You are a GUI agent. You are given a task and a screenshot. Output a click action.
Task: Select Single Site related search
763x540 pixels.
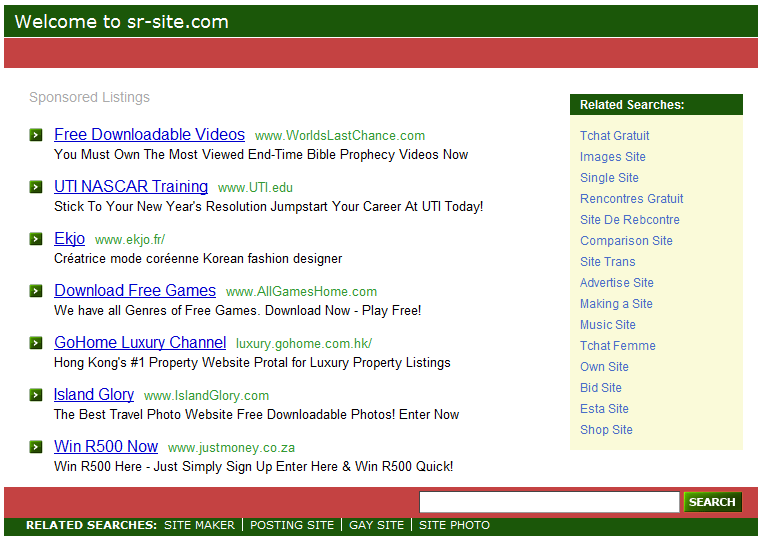point(609,178)
